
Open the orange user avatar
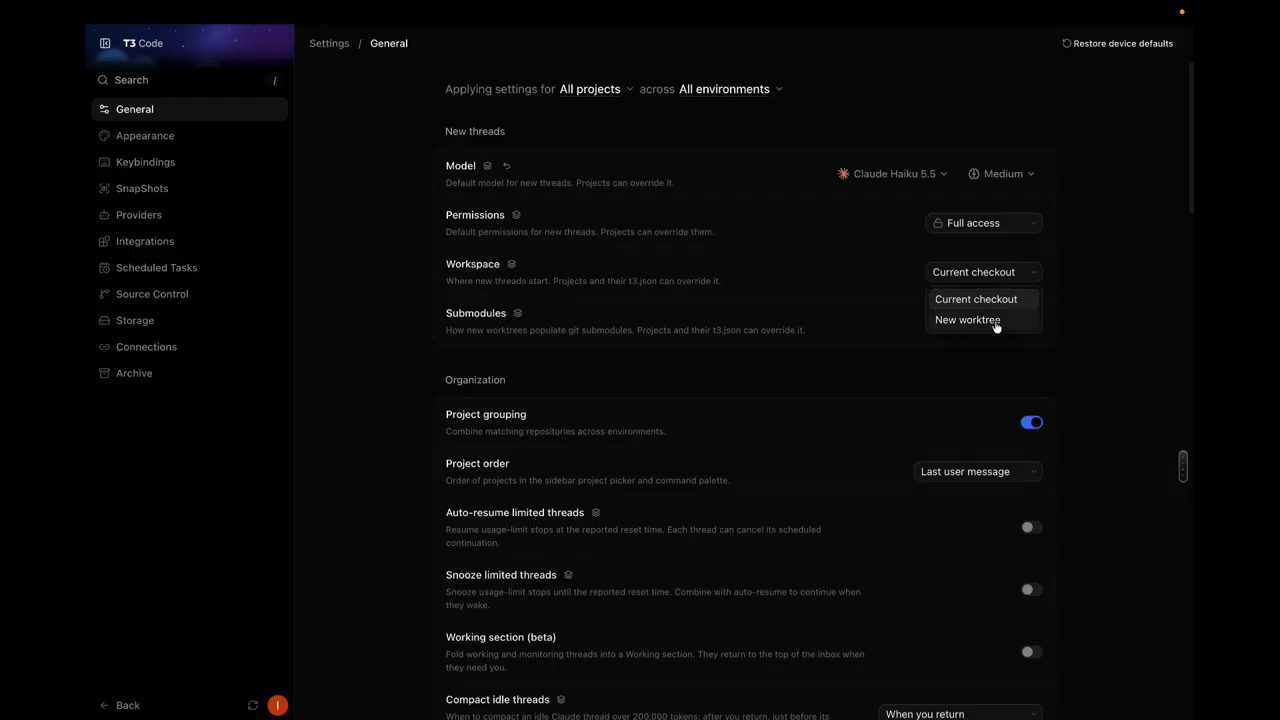(x=278, y=705)
